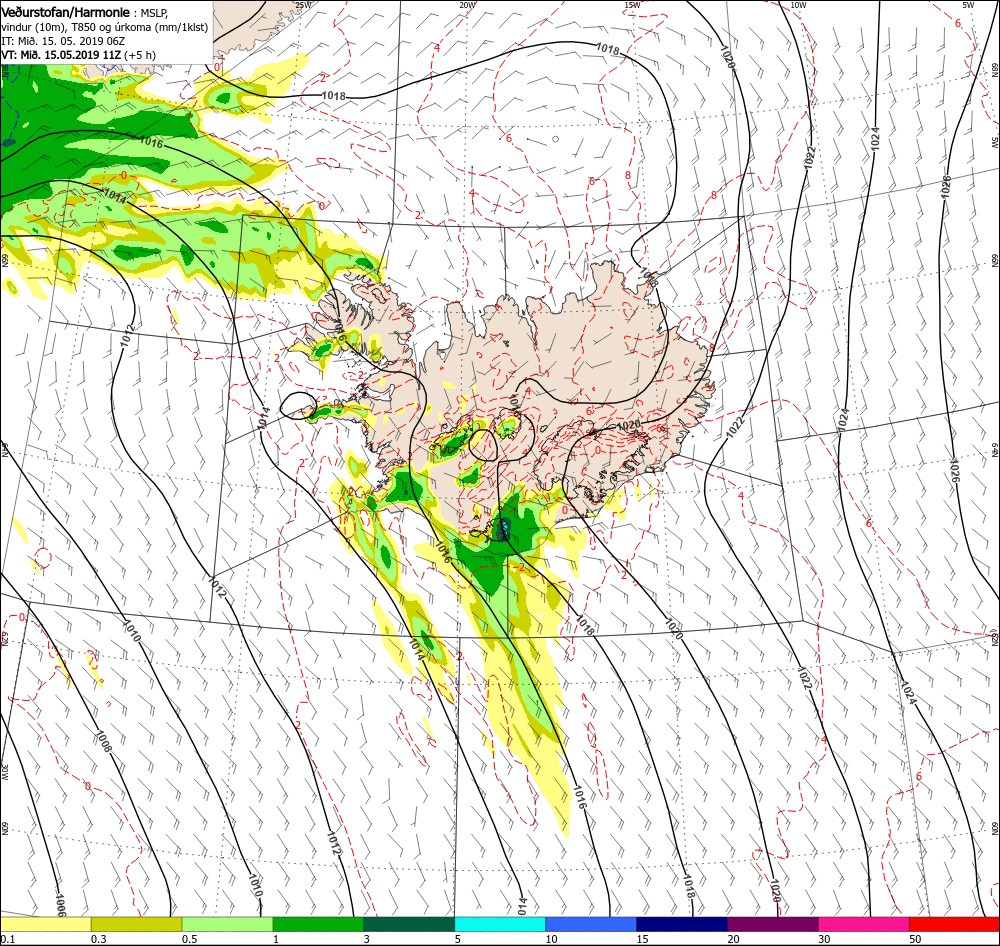Click the 'IT: Mið. 15. 05. 2019 06Z' line
This screenshot has width=1000, height=946.
pyautogui.click(x=63, y=41)
